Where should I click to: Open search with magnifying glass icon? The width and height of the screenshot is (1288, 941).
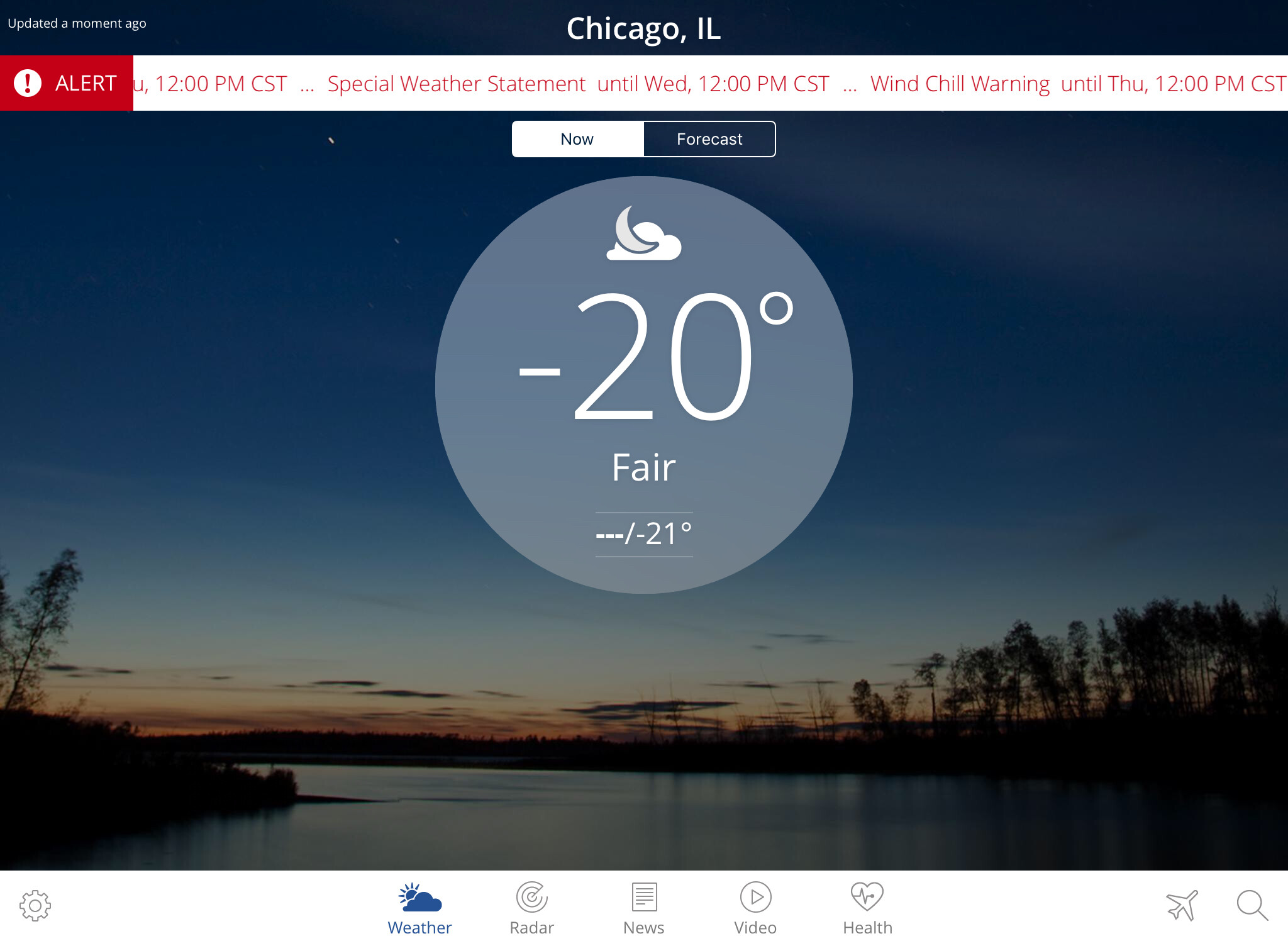pyautogui.click(x=1252, y=905)
